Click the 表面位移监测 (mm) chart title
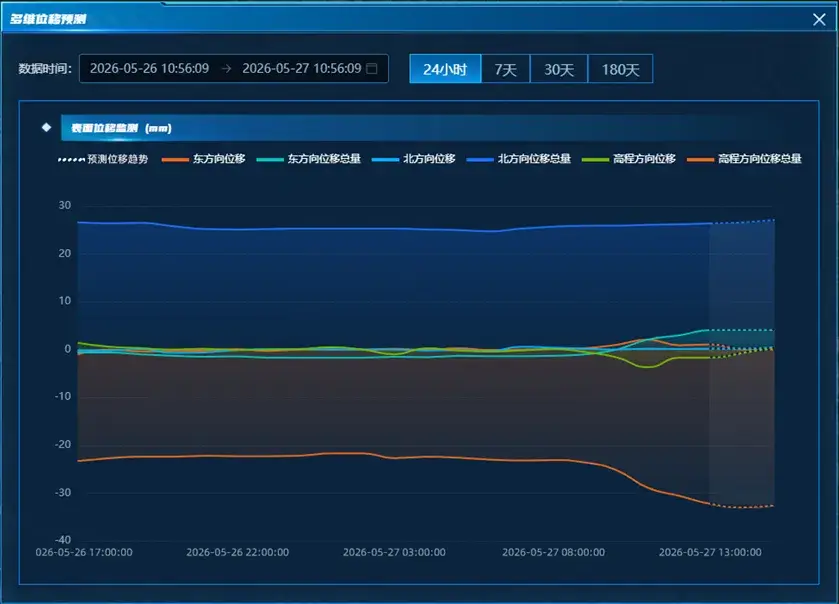The width and height of the screenshot is (839, 604). point(121,128)
